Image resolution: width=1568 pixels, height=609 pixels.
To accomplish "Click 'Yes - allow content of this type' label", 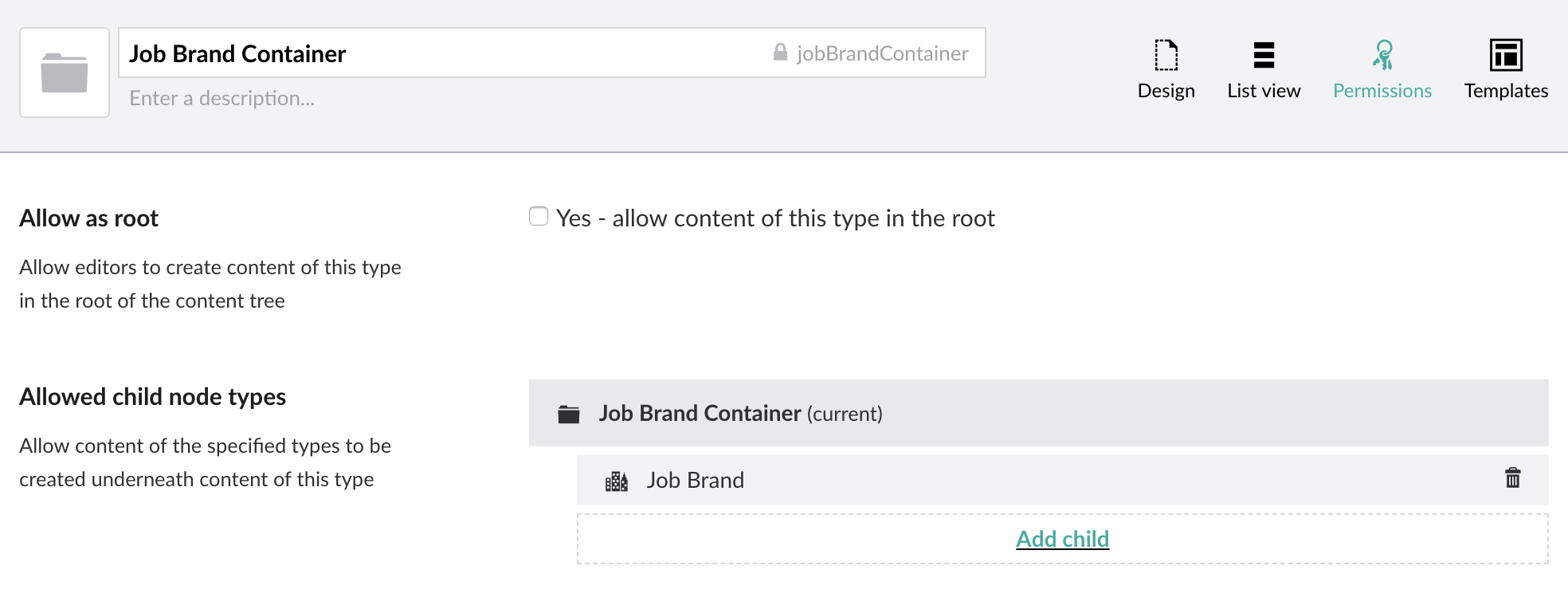I will click(775, 218).
